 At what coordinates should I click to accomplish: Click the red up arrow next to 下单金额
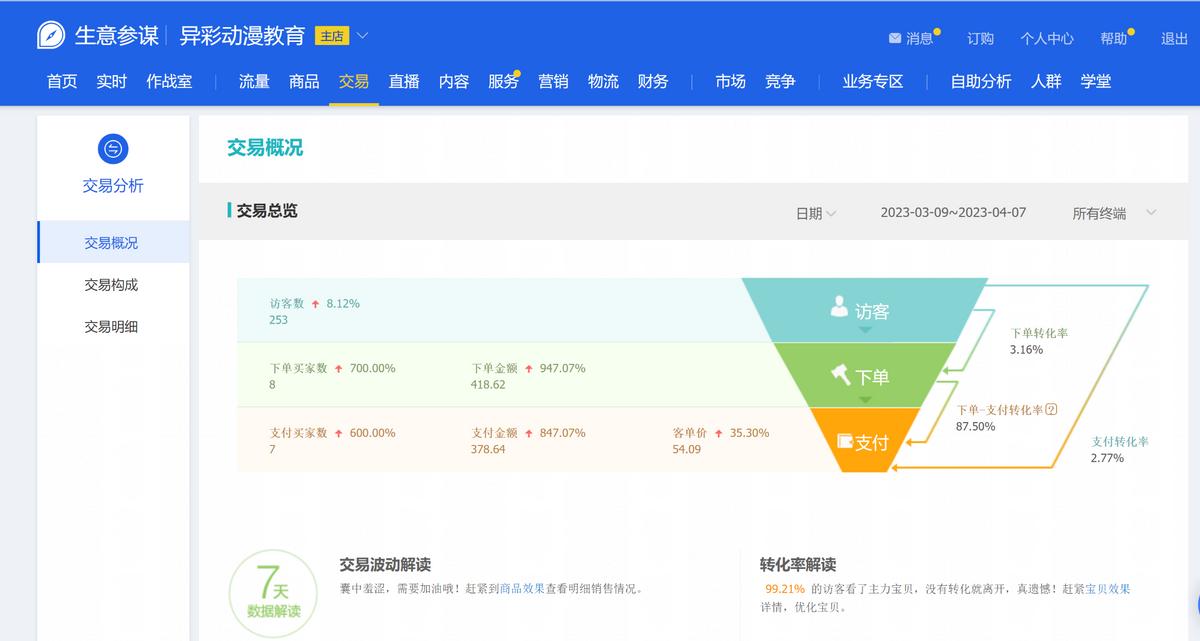coord(529,368)
